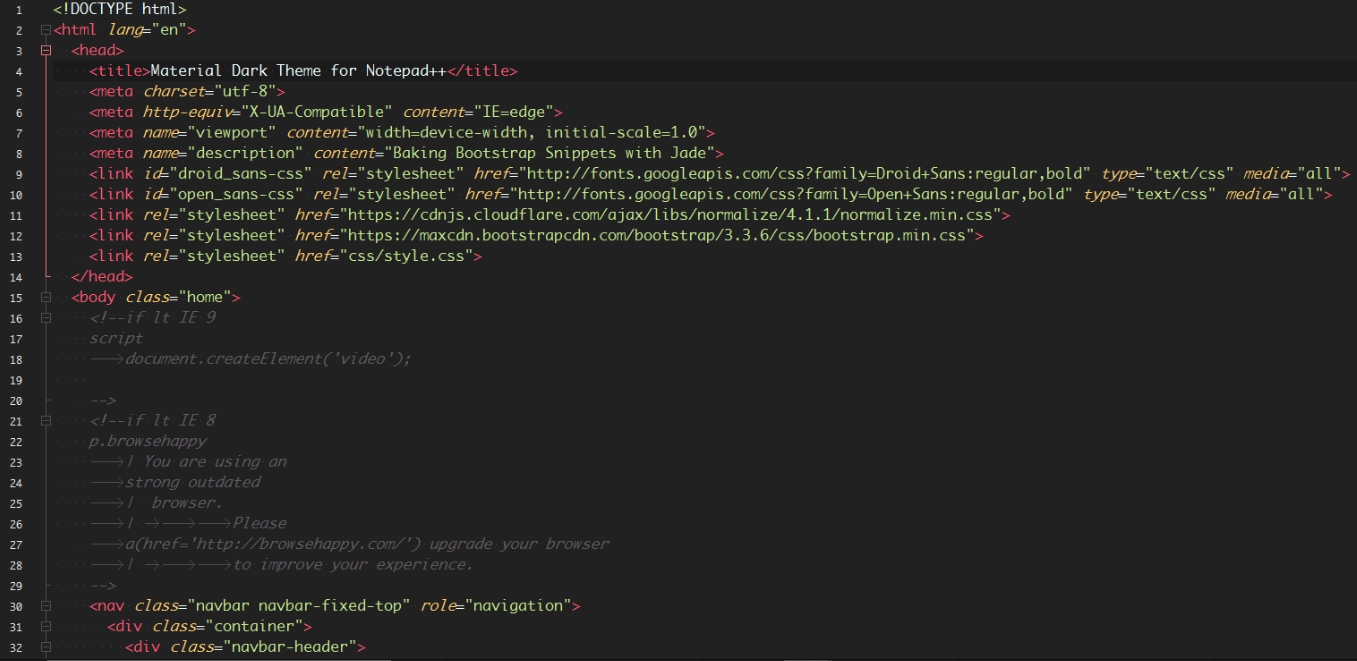Screen dimensions: 1357x661
Task: Collapse the IE 9 conditional comment fold
Action: coord(45,317)
